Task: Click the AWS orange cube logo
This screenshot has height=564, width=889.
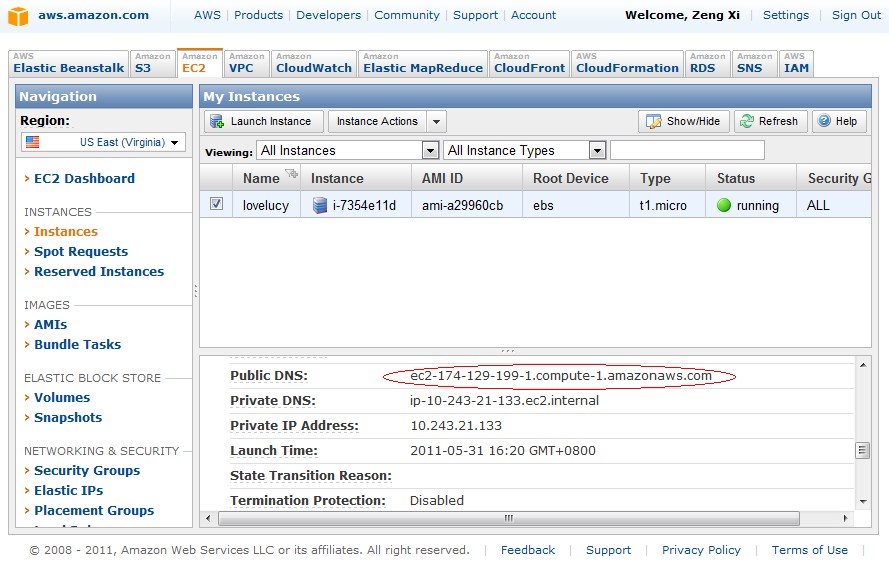Action: [18, 16]
